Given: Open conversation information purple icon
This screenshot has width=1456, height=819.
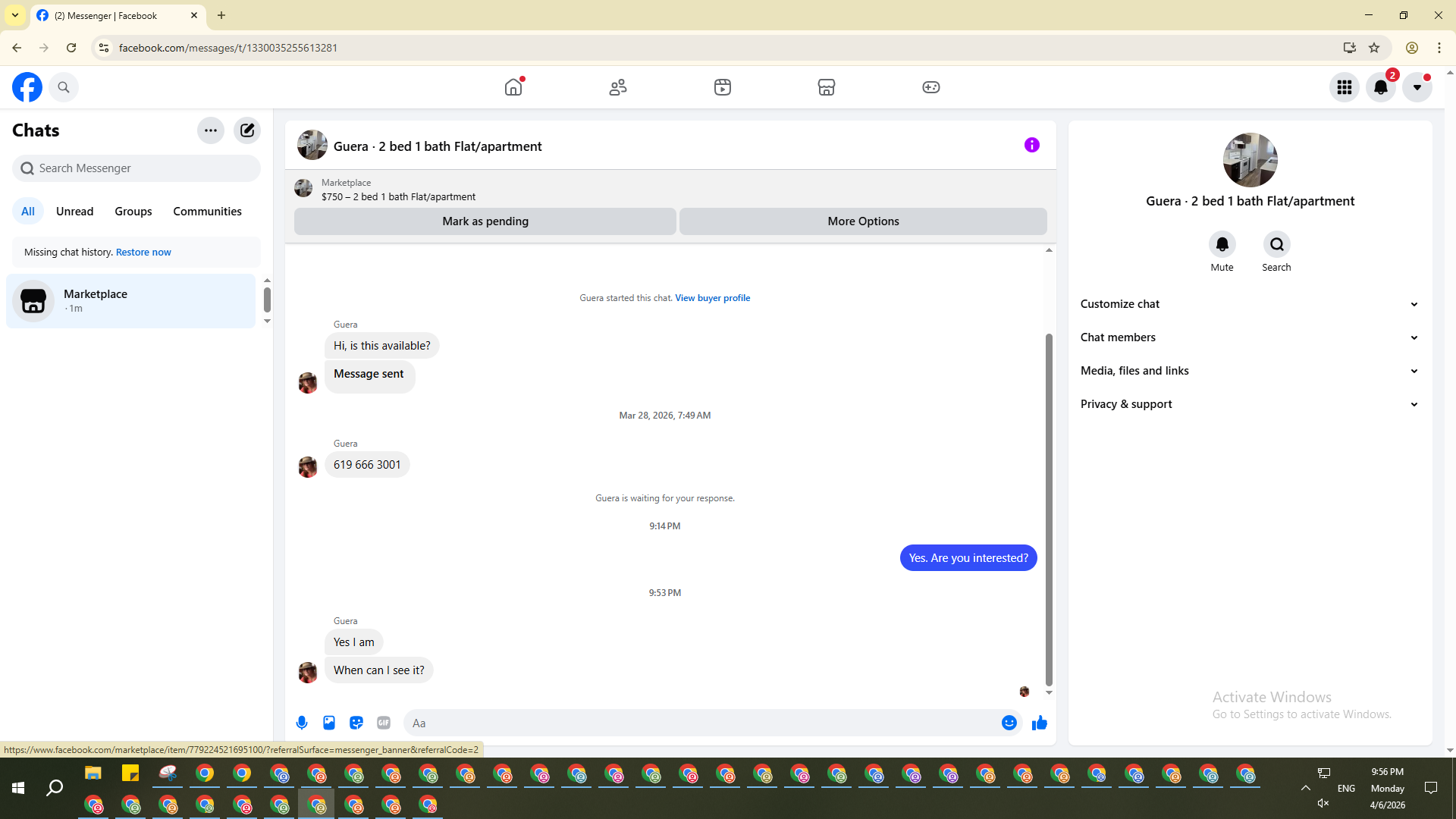Looking at the screenshot, I should (x=1032, y=145).
